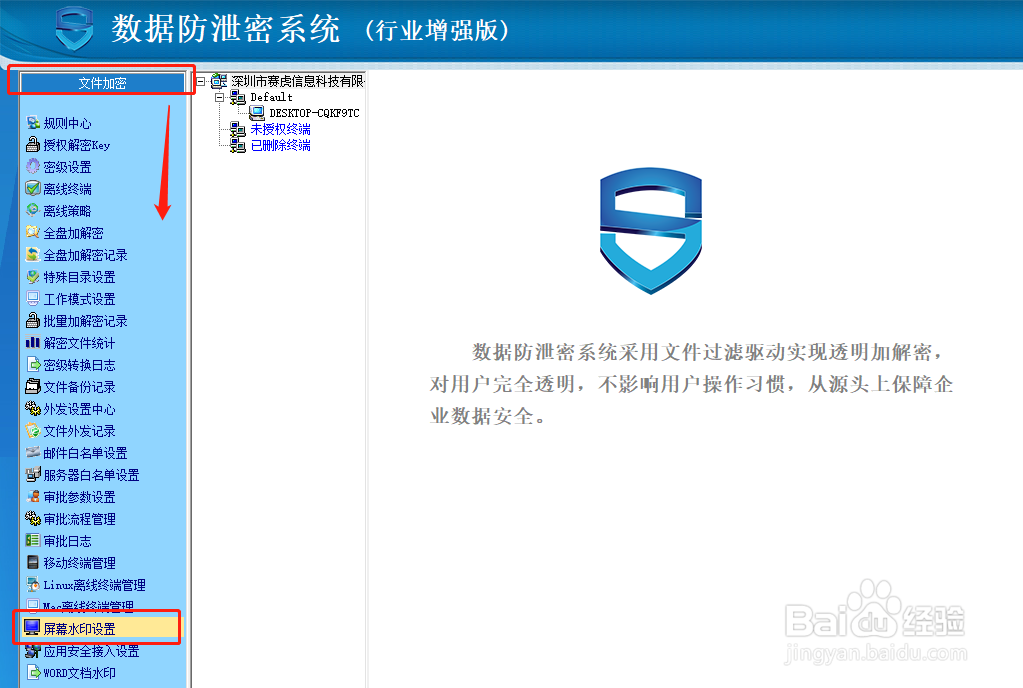Collapse the 深圳市赛虎信息科技 root node
This screenshot has width=1023, height=688.
click(x=201, y=81)
